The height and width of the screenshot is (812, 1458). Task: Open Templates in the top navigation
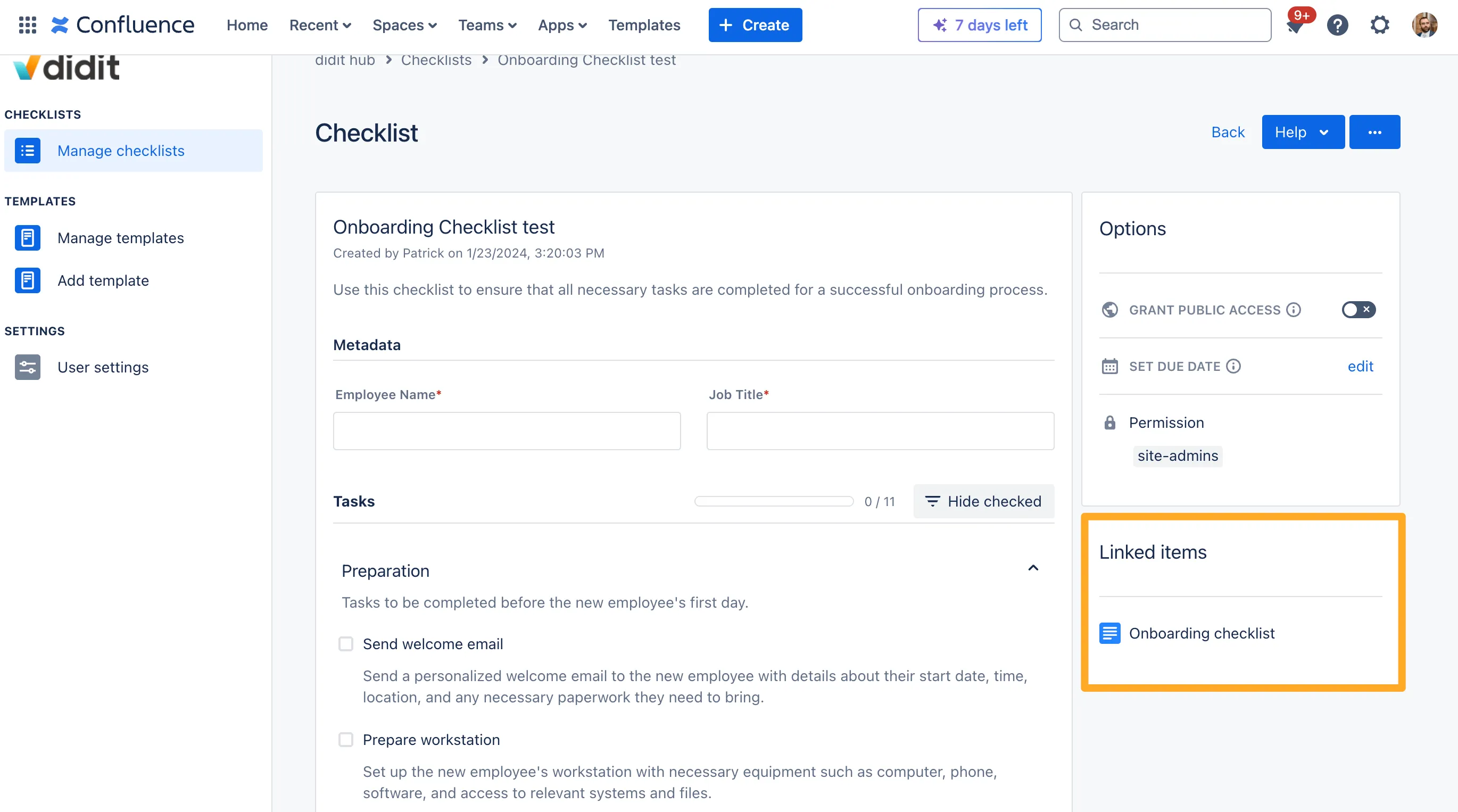[644, 25]
